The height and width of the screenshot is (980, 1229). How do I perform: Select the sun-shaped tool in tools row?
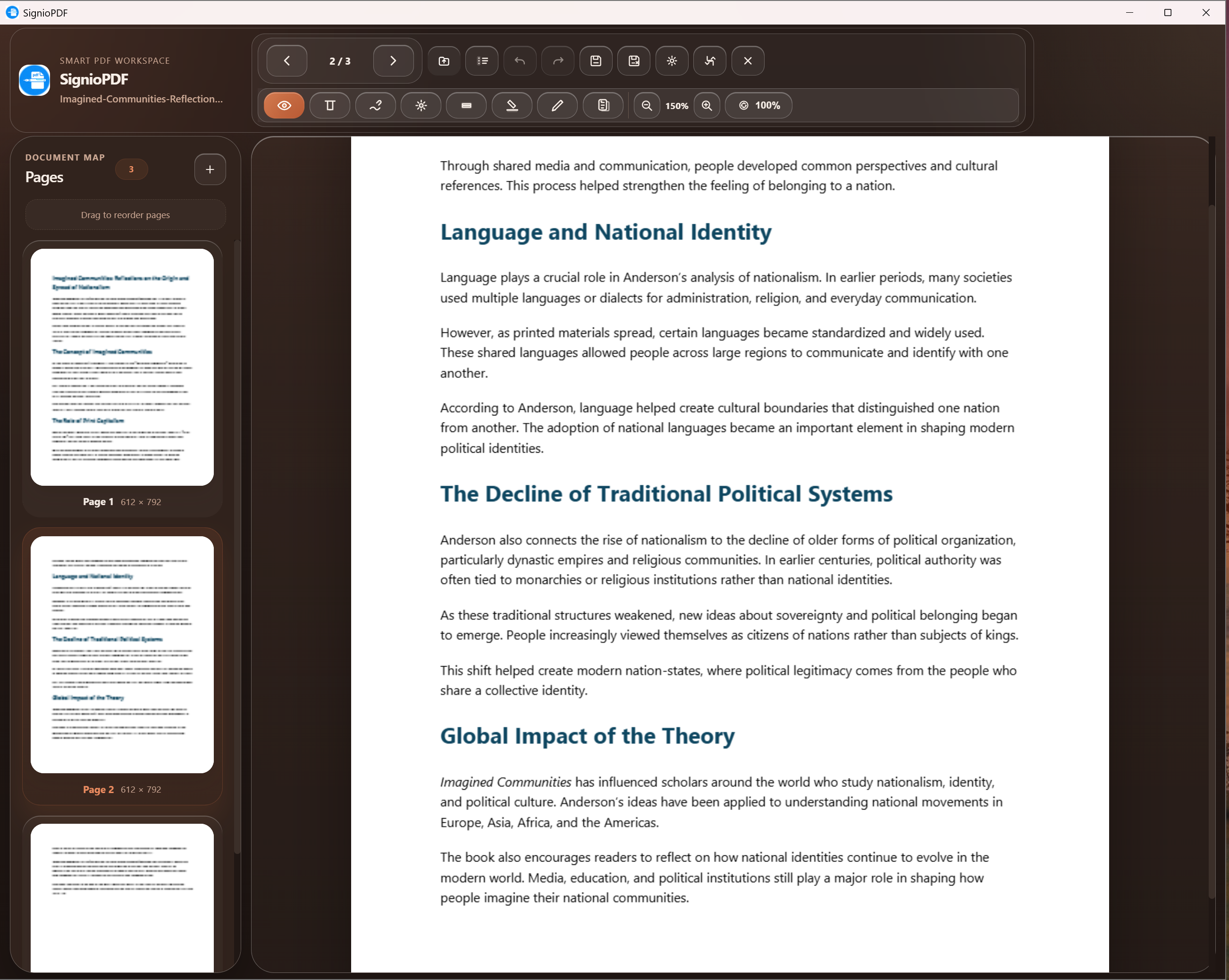(421, 105)
